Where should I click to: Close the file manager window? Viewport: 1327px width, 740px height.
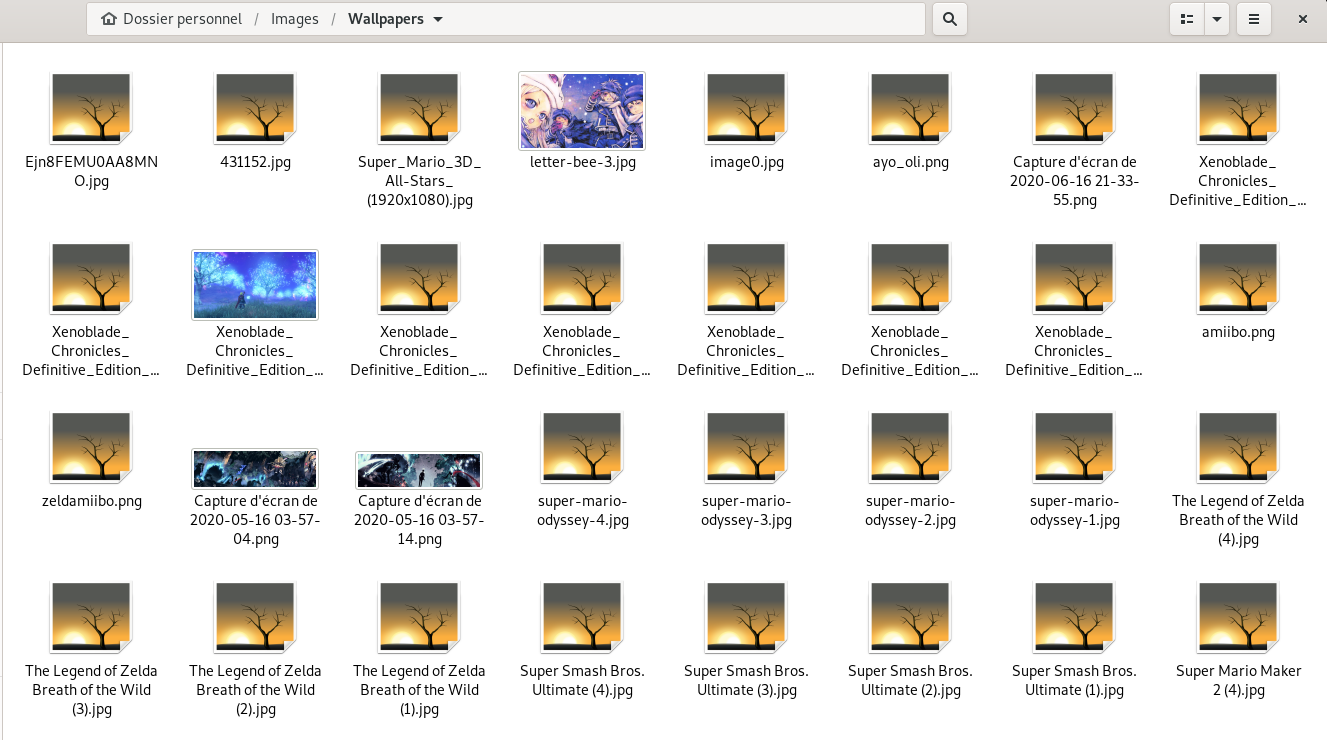click(1303, 19)
